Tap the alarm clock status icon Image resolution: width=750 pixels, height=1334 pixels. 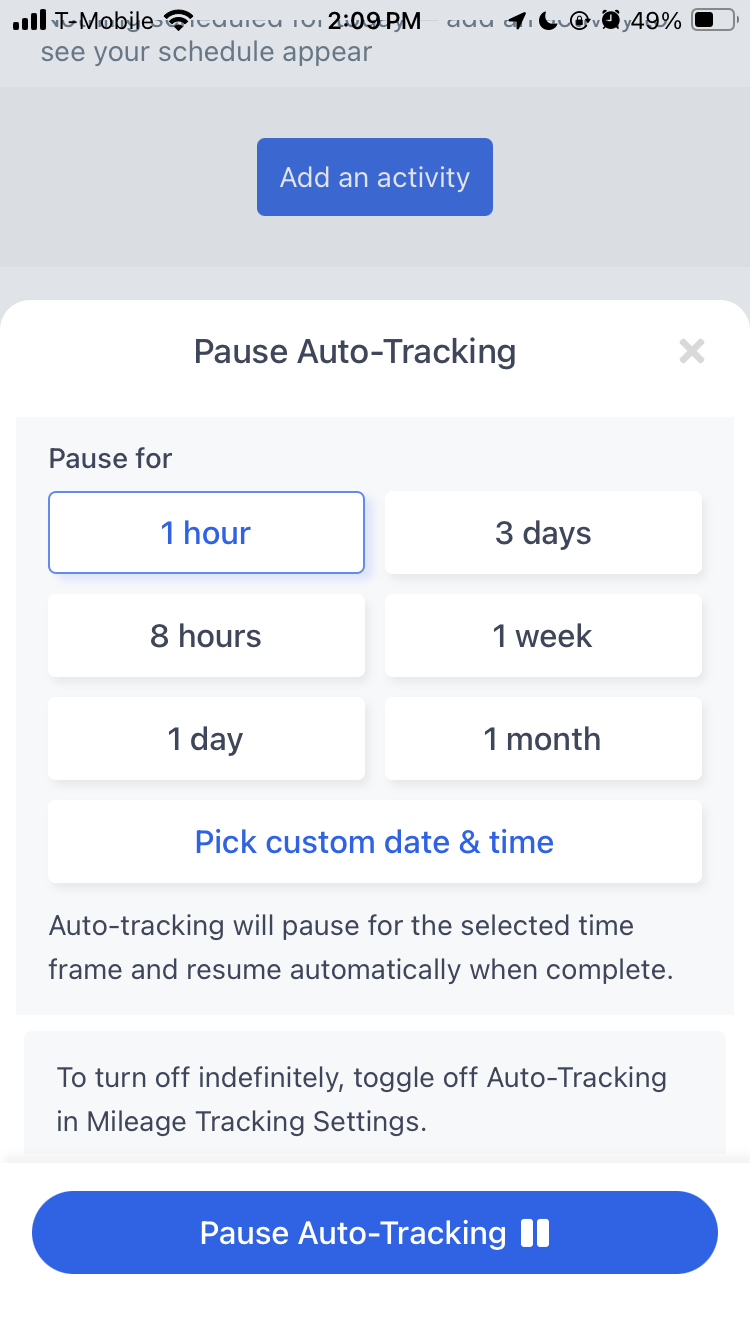coord(611,20)
